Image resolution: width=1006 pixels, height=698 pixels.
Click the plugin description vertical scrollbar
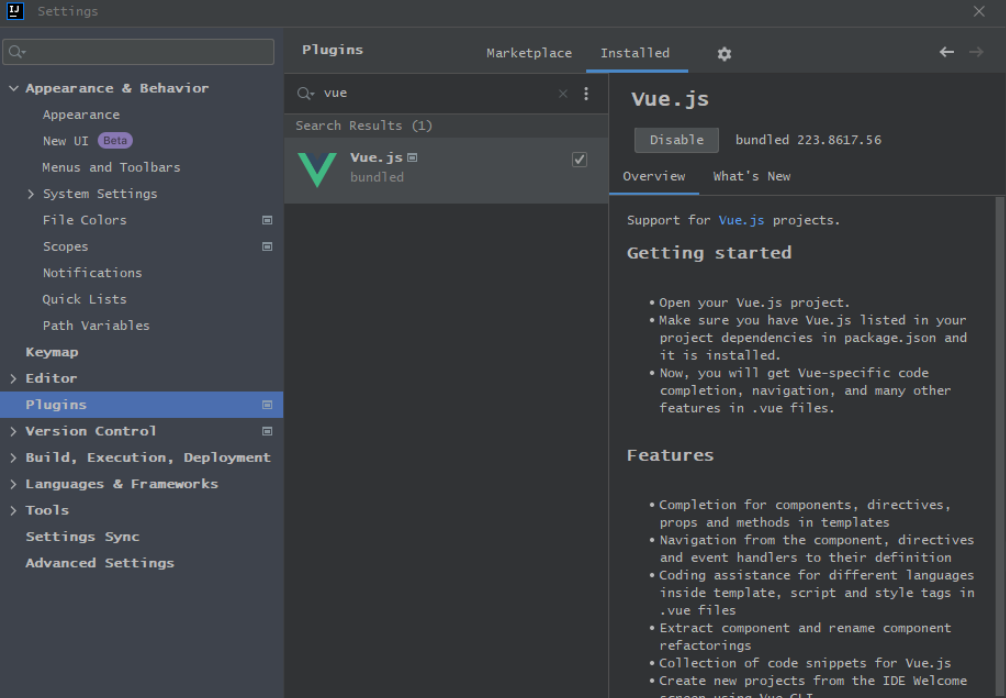[1000, 447]
